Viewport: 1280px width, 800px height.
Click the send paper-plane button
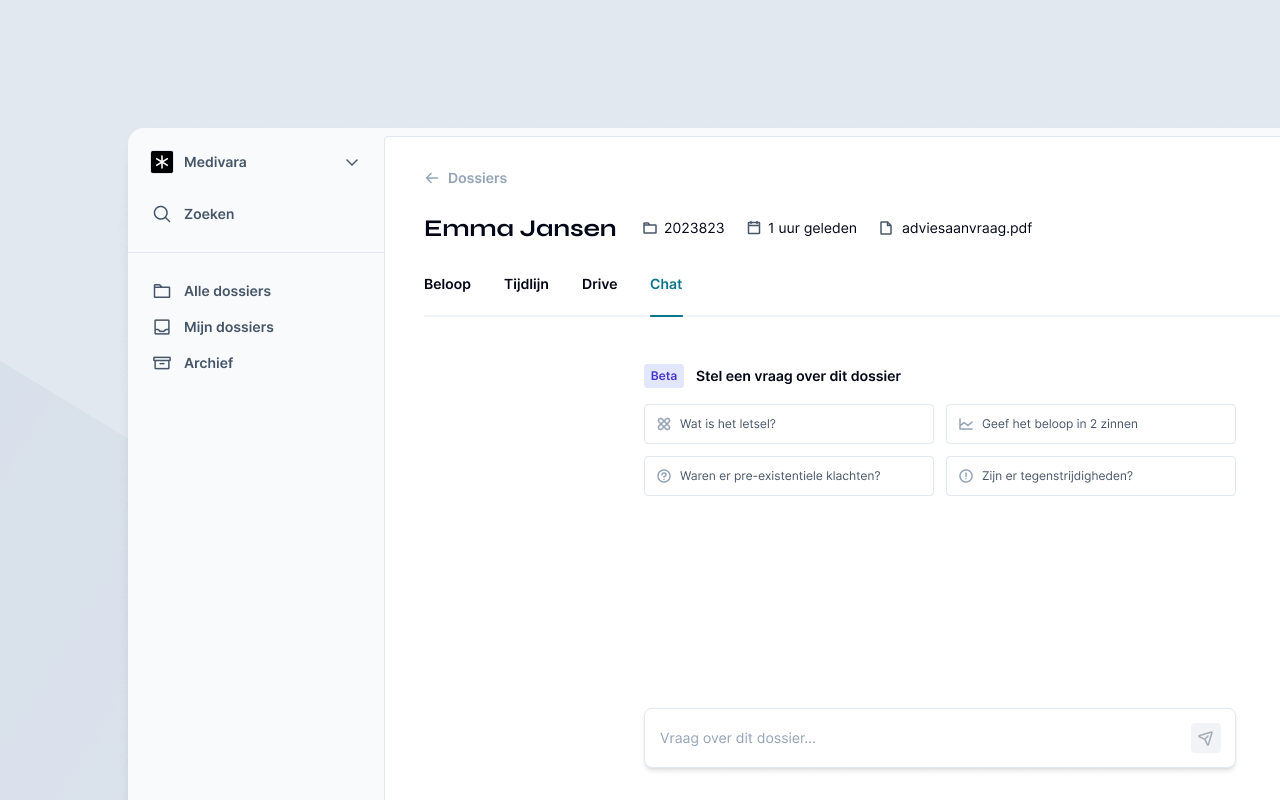[x=1206, y=738]
